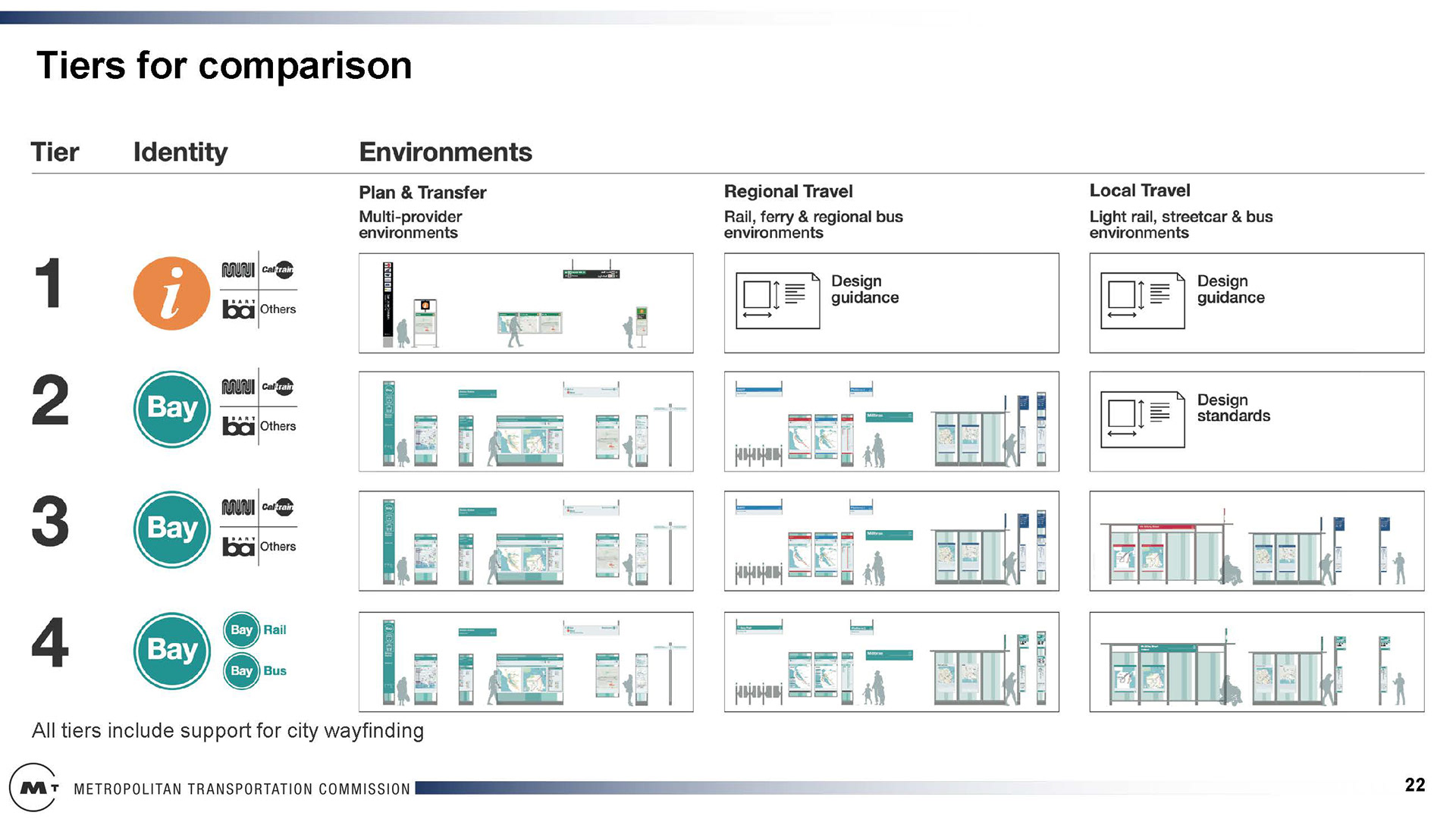The image size is (1456, 822).
Task: Click 'Others' label in Tier 1
Action: 278,309
